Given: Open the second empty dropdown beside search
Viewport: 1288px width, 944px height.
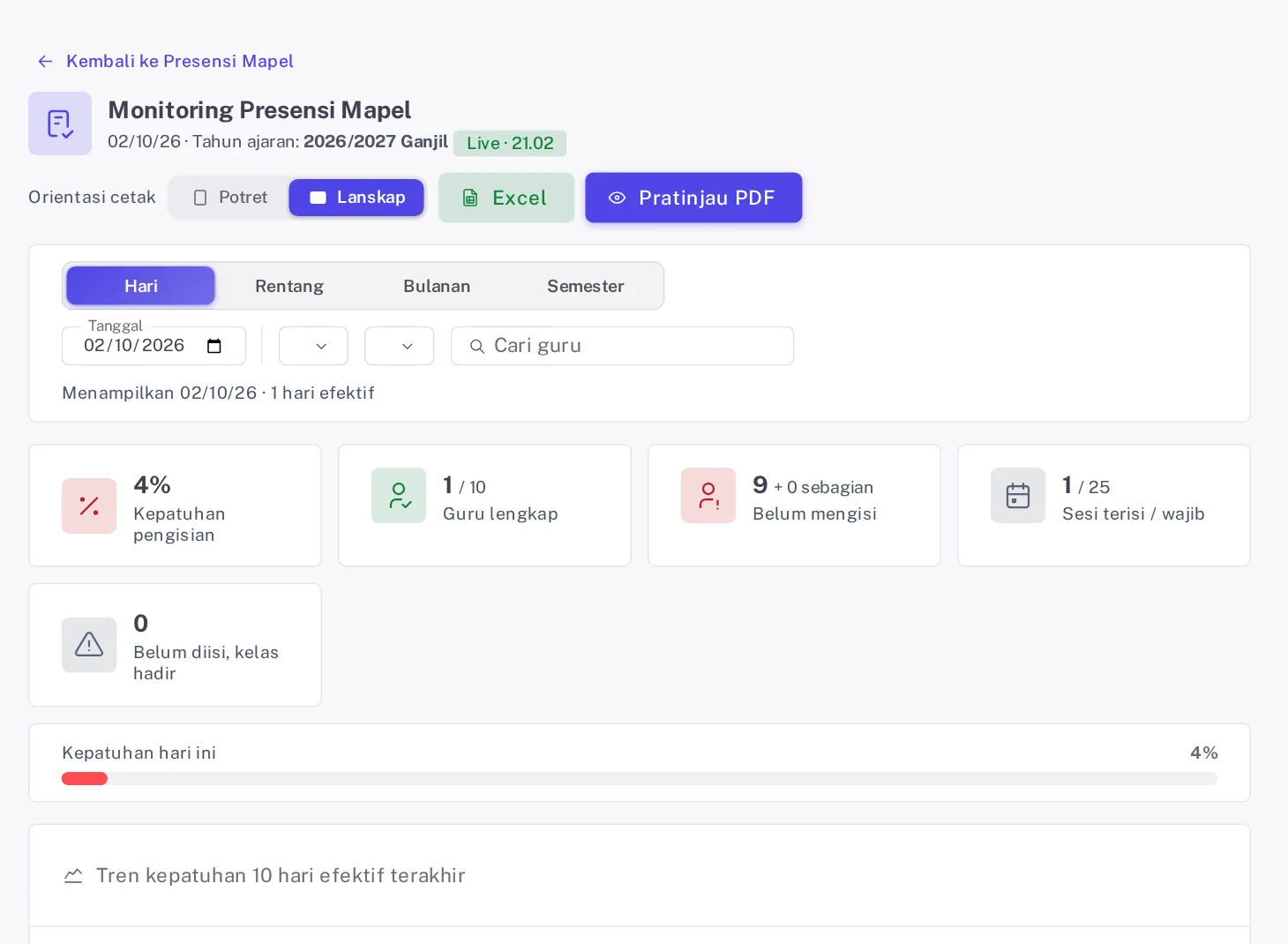Looking at the screenshot, I should 399,346.
